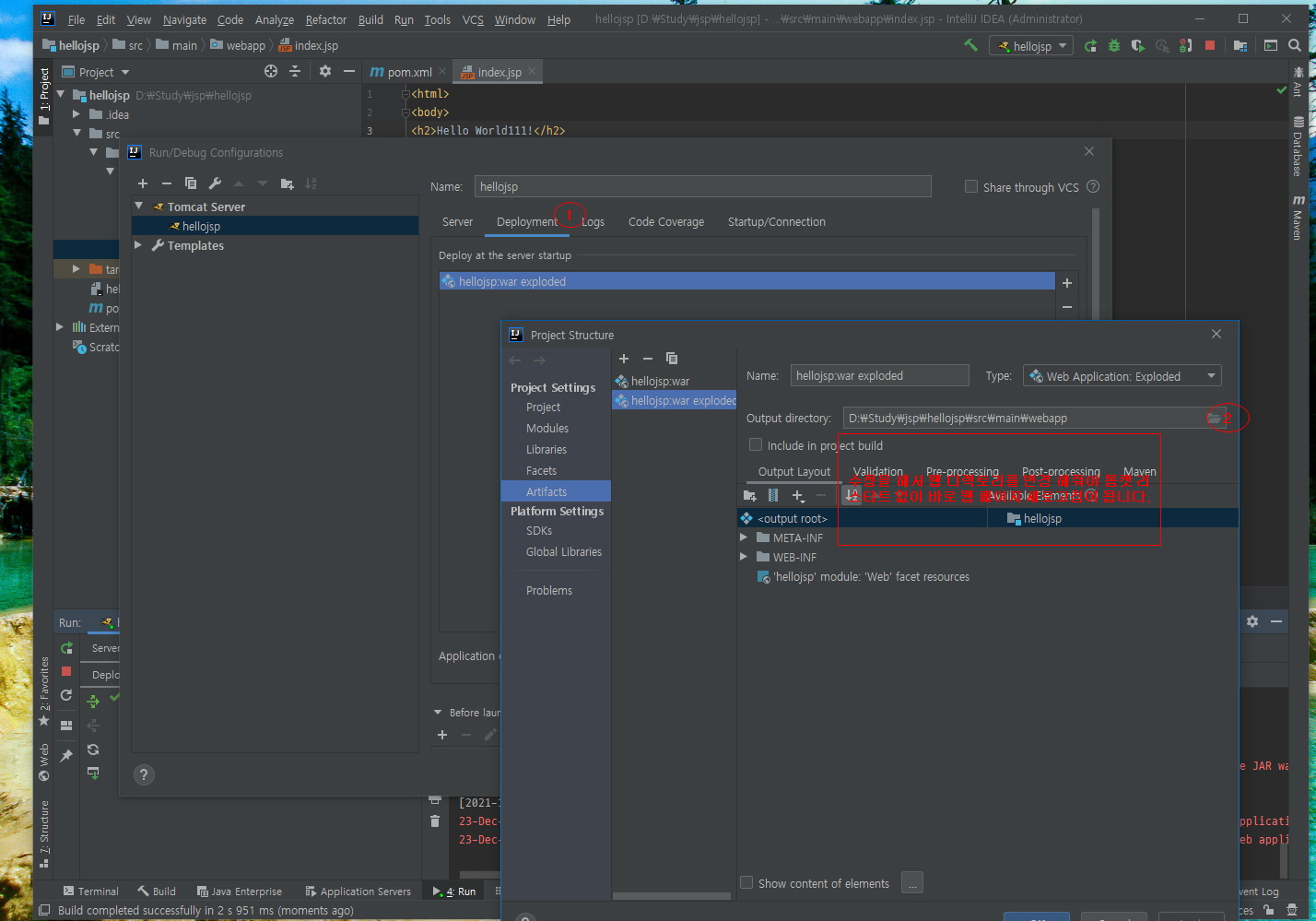
Task: Add new artifact in Project Structure
Action: pos(624,359)
